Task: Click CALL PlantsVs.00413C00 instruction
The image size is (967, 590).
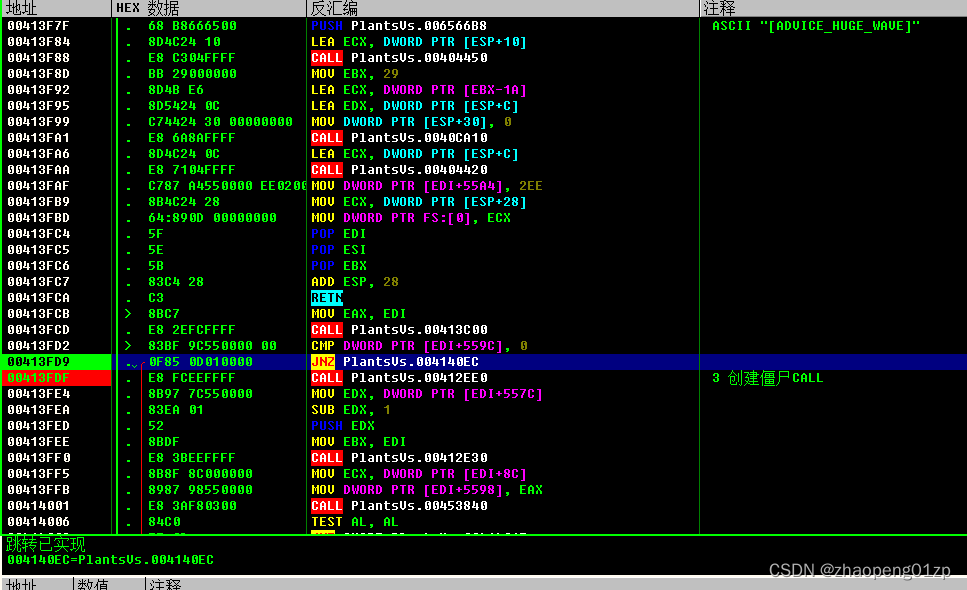Action: click(399, 330)
